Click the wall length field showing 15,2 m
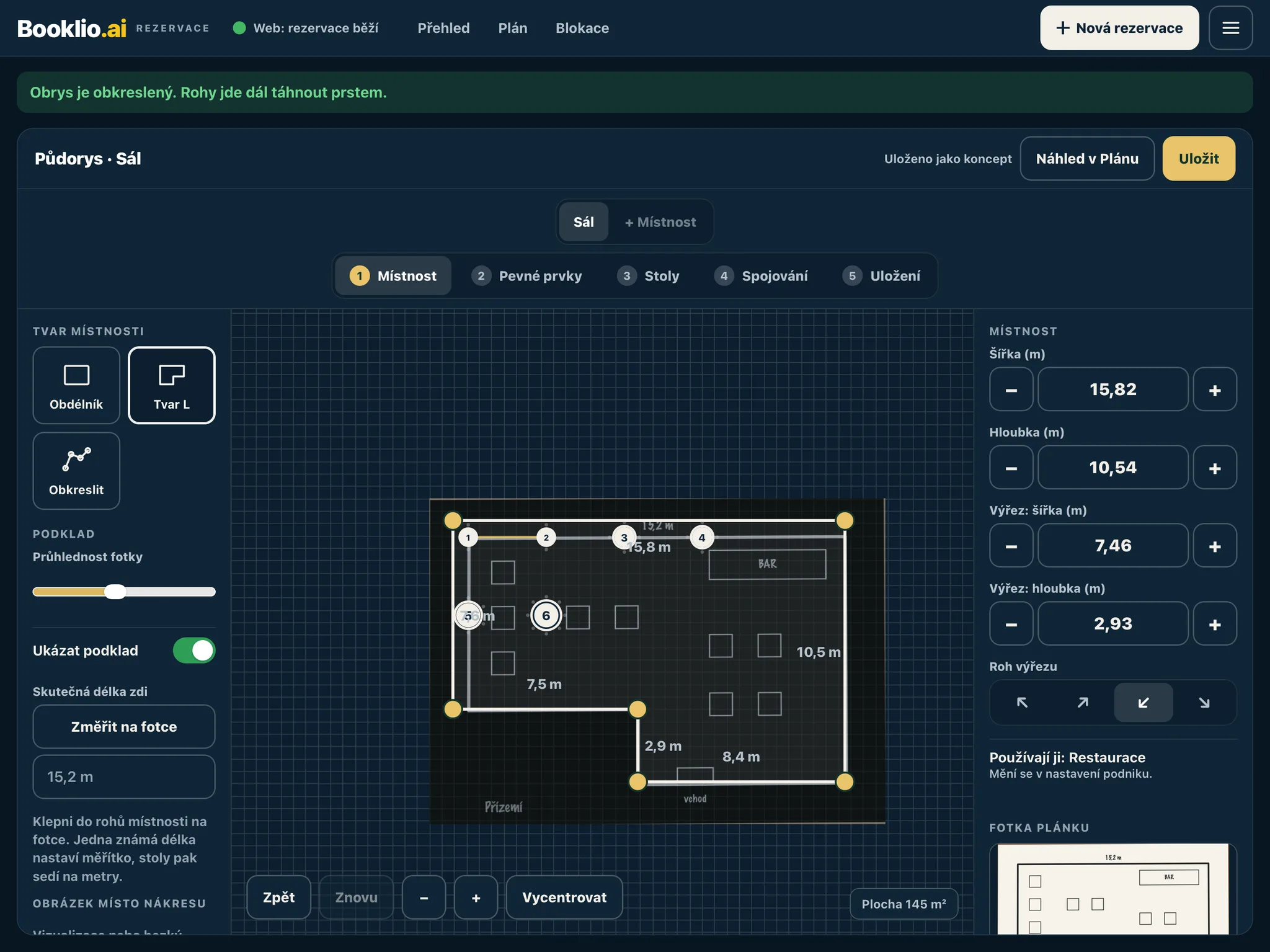 pyautogui.click(x=124, y=777)
